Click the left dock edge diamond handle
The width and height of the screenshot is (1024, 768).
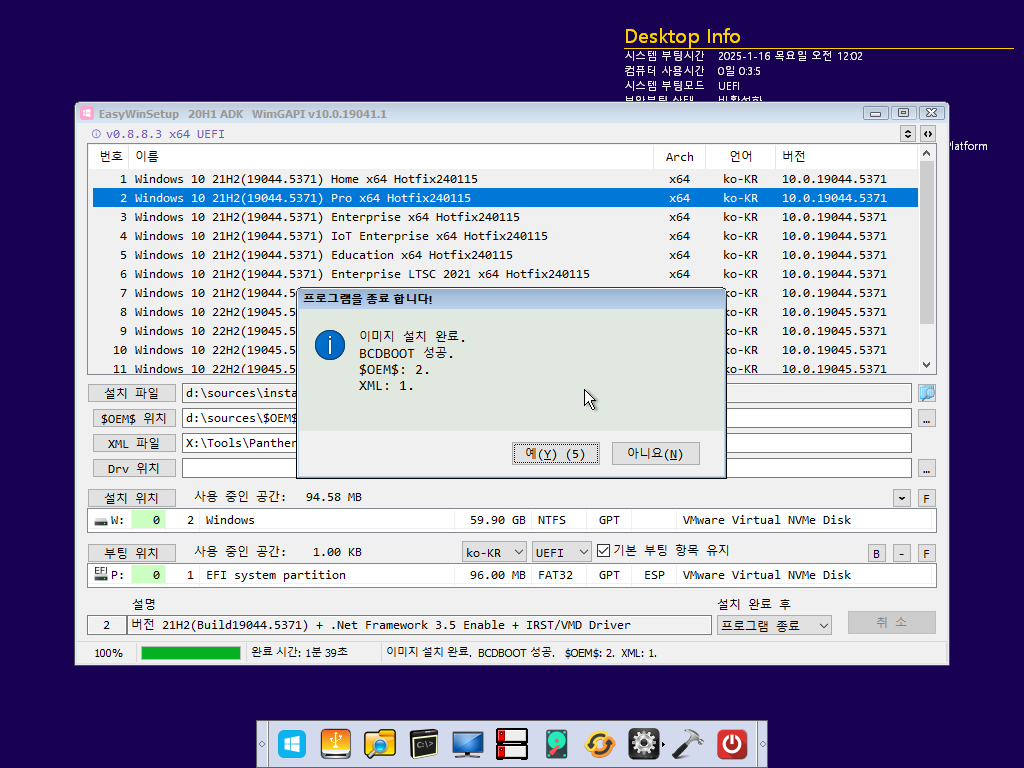pyautogui.click(x=262, y=744)
